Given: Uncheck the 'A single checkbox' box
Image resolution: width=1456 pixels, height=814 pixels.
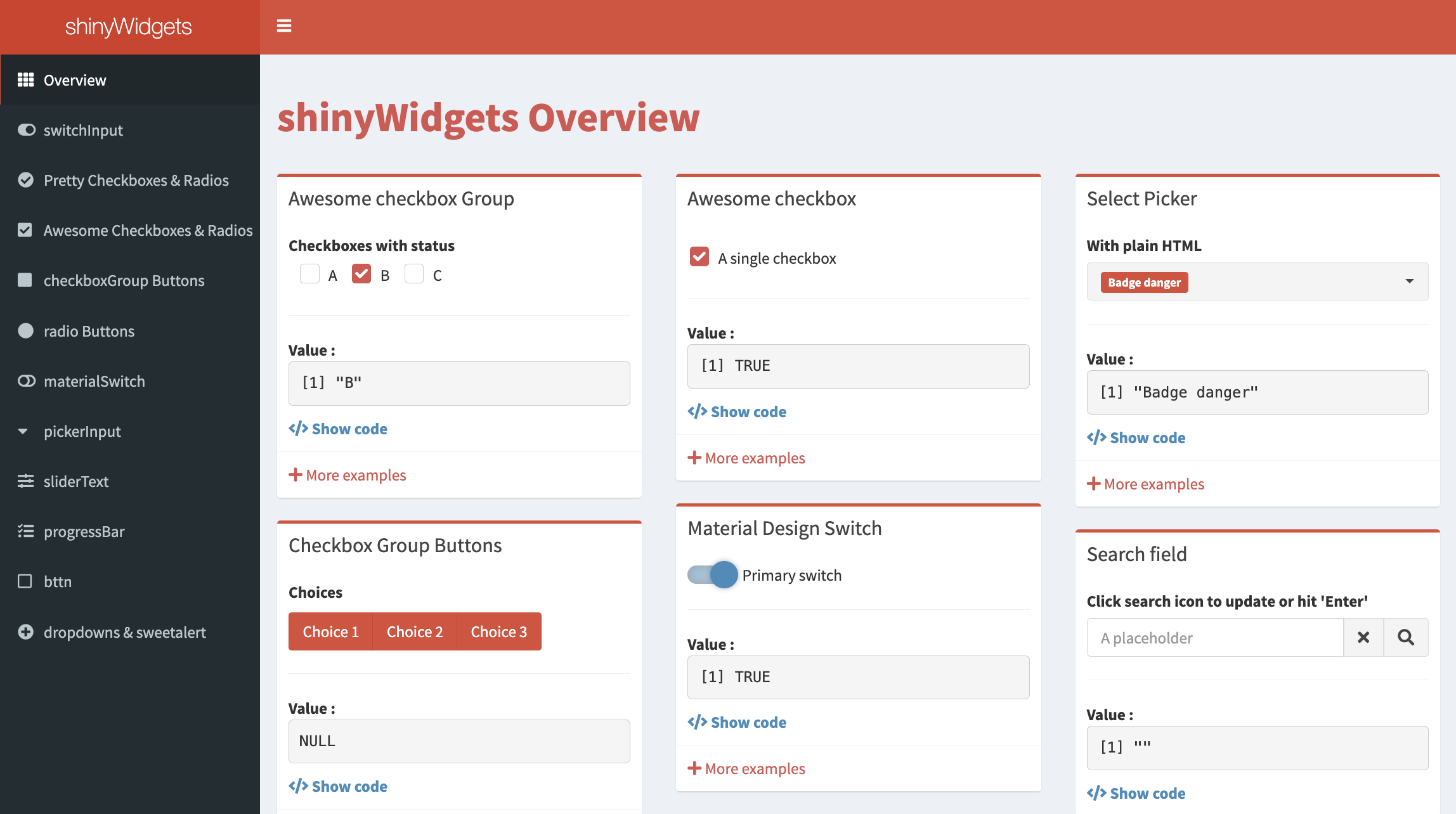Looking at the screenshot, I should coord(699,257).
